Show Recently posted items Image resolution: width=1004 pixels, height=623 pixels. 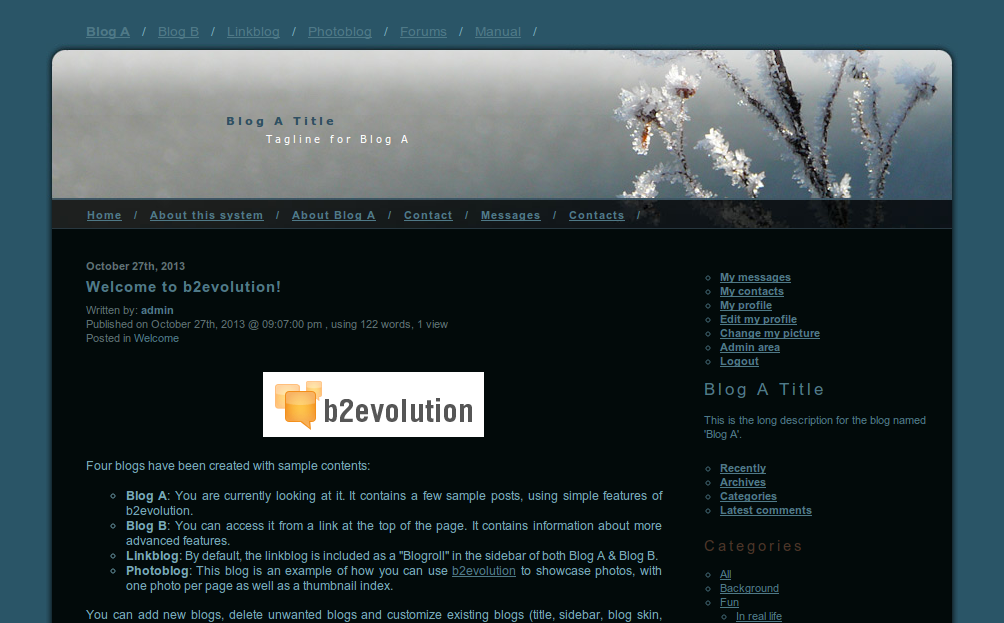point(743,468)
